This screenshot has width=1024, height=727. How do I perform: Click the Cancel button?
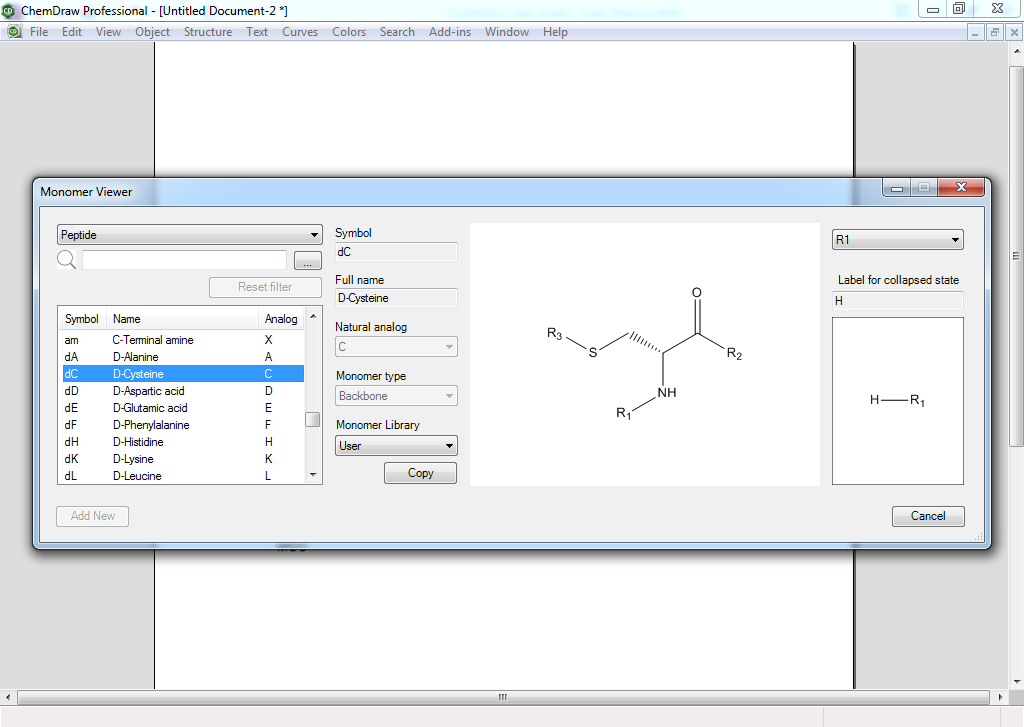(928, 516)
